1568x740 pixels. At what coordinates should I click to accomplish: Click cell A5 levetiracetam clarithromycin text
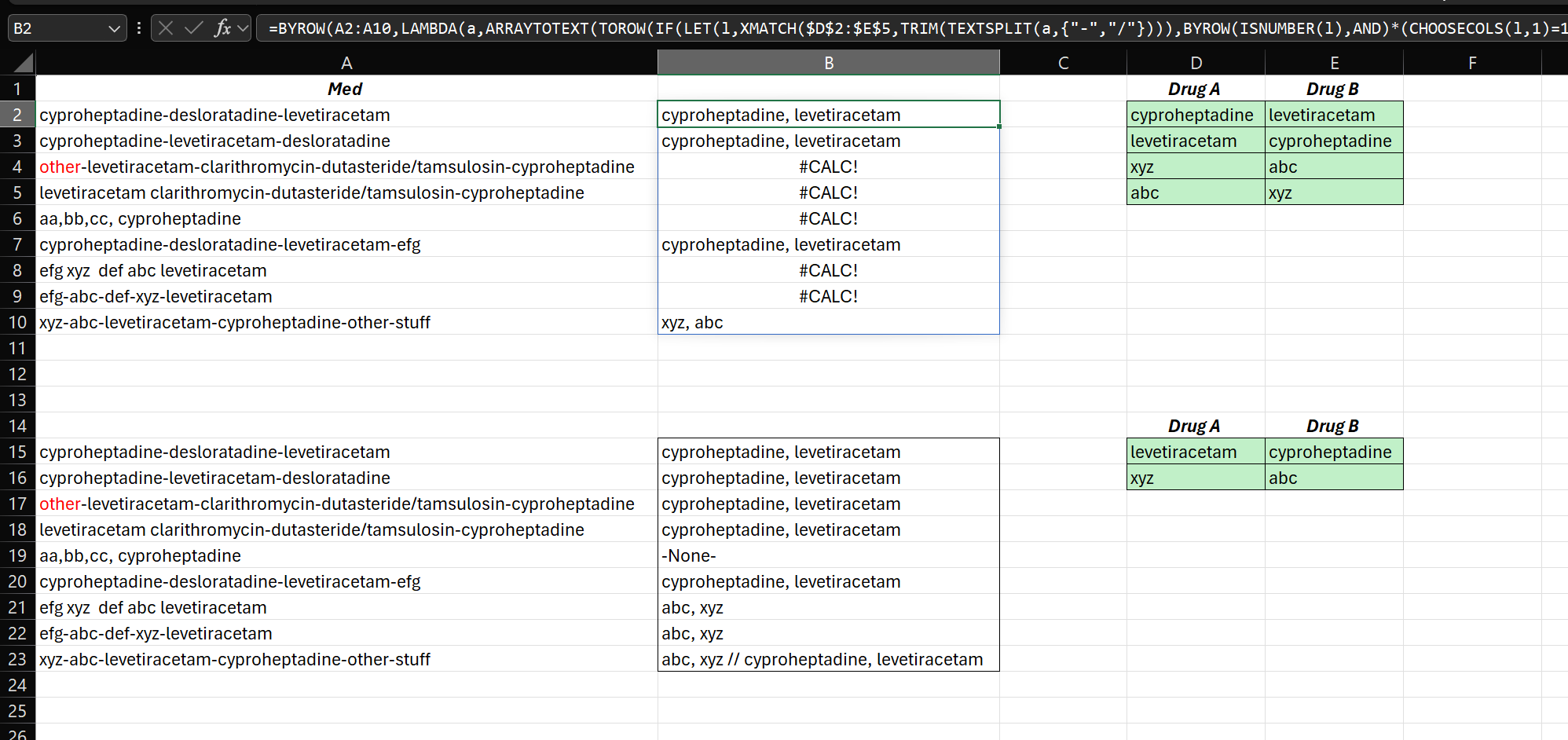[346, 192]
